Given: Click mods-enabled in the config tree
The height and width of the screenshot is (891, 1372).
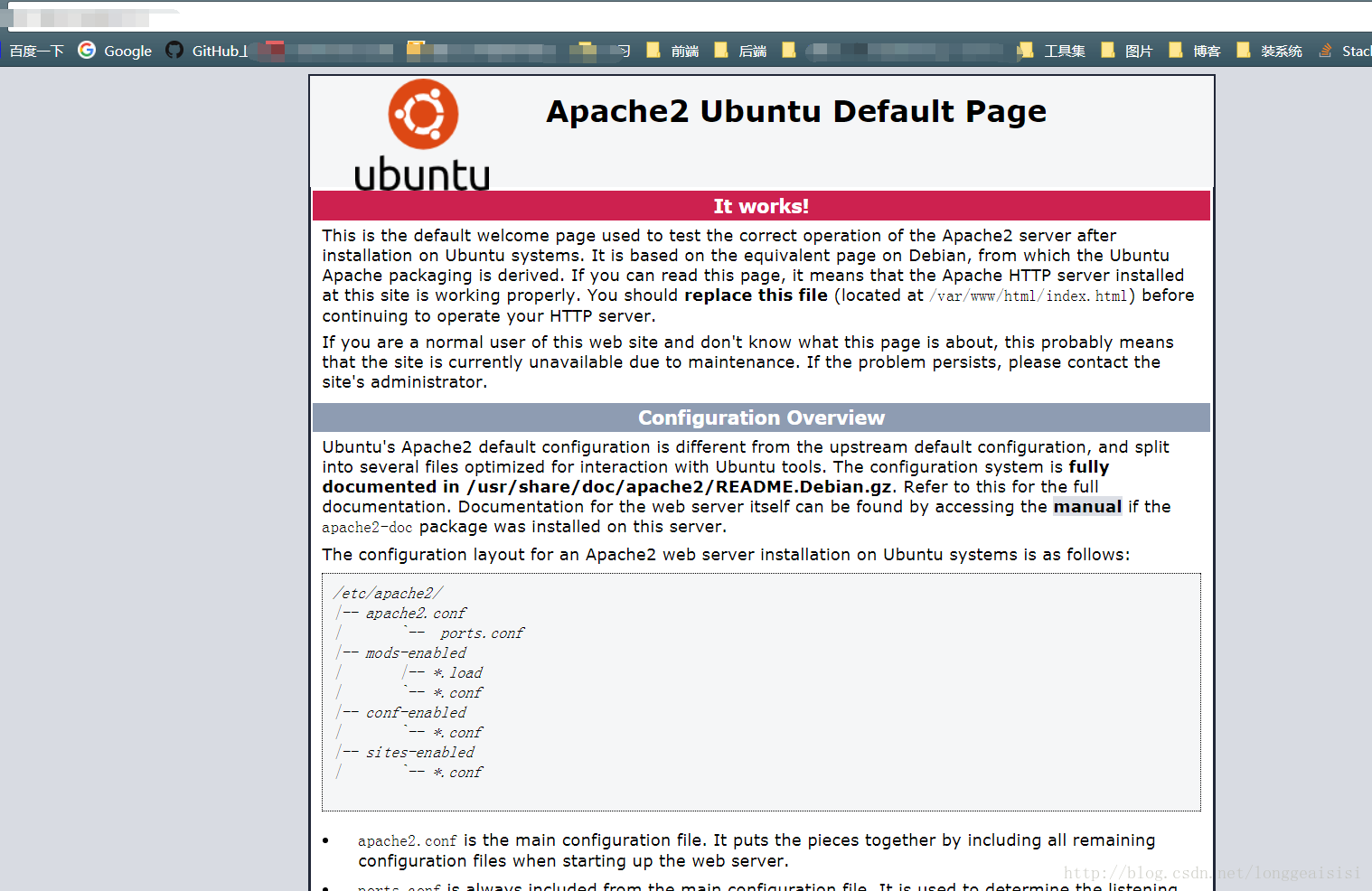Looking at the screenshot, I should (x=416, y=653).
